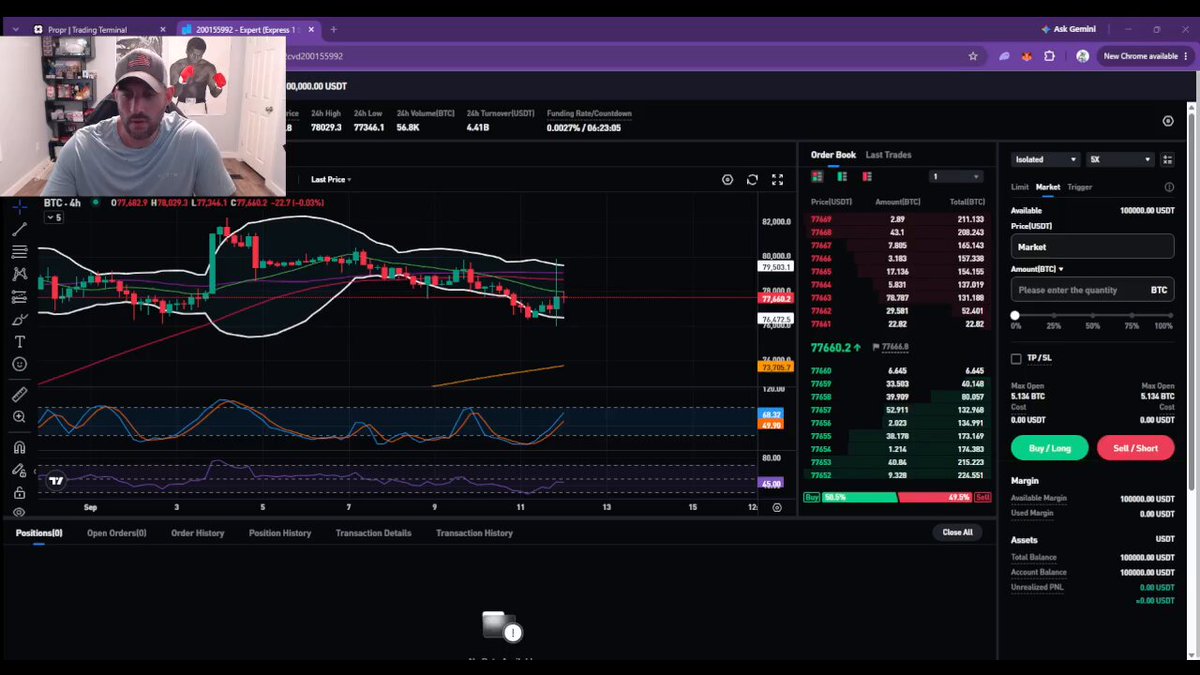Open the Amount(BTC) unit dropdown
1200x675 pixels.
tap(1036, 269)
